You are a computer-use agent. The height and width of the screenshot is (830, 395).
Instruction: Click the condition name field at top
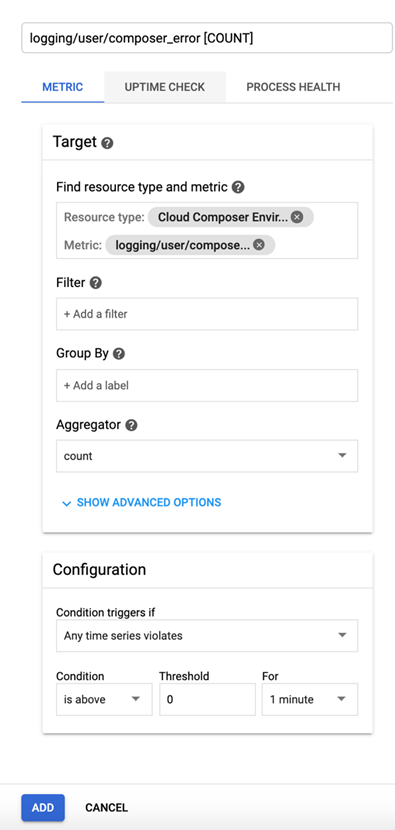[x=207, y=38]
